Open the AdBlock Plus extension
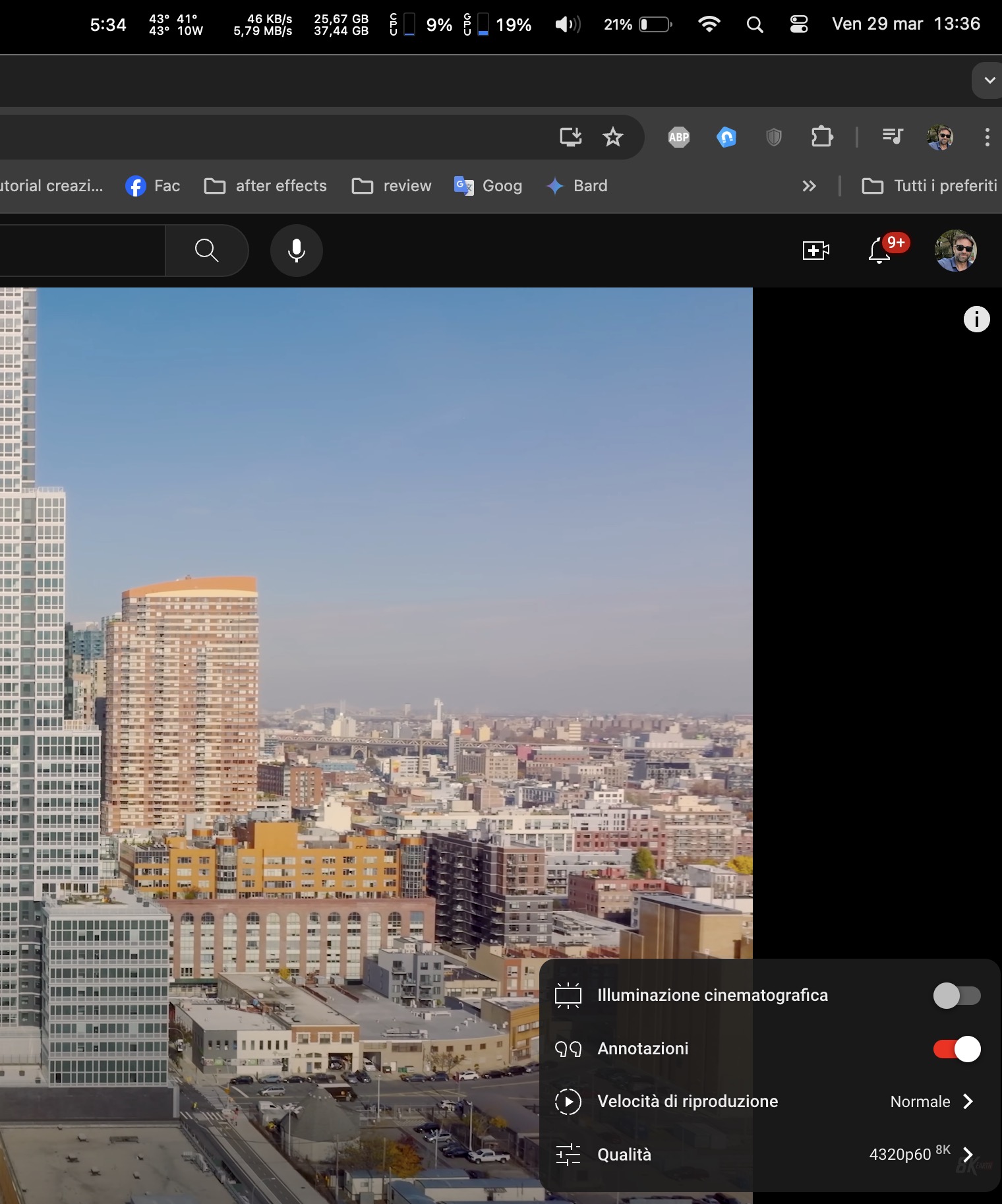The height and width of the screenshot is (1204, 1002). click(678, 137)
